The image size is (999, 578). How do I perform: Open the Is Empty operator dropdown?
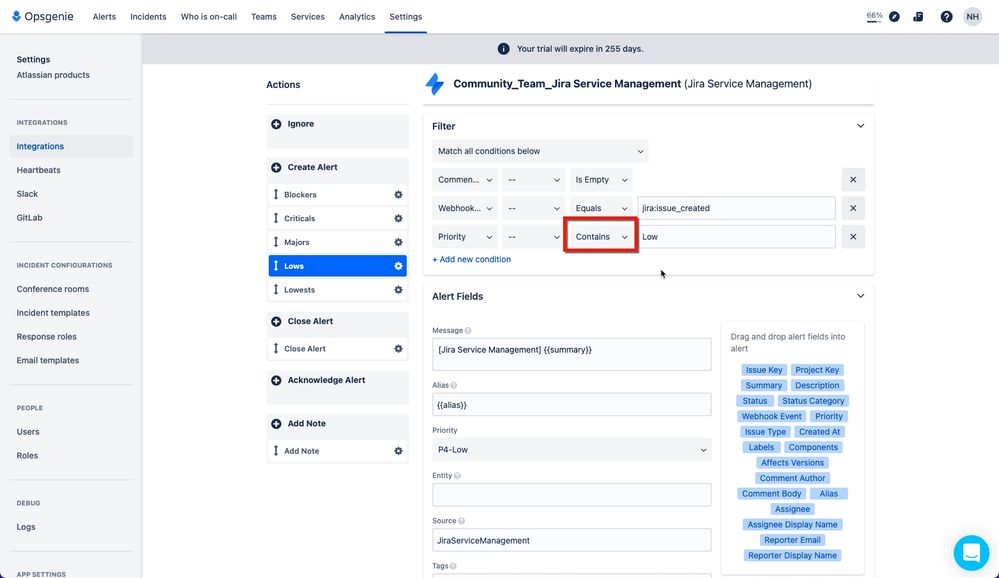tap(601, 180)
